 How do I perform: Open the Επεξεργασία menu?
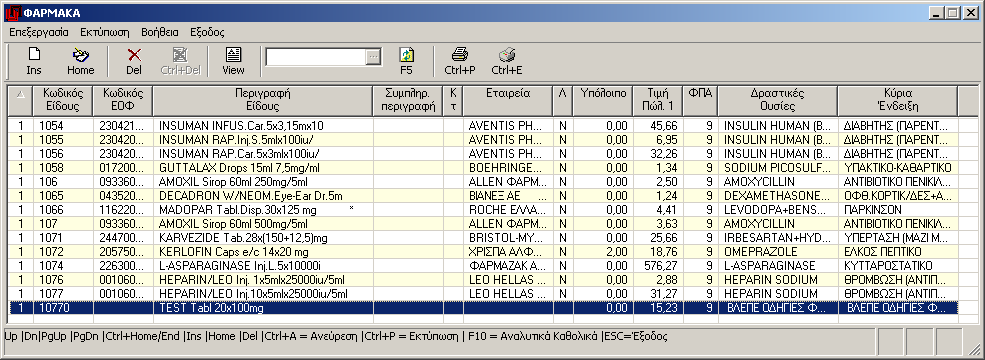tap(39, 32)
